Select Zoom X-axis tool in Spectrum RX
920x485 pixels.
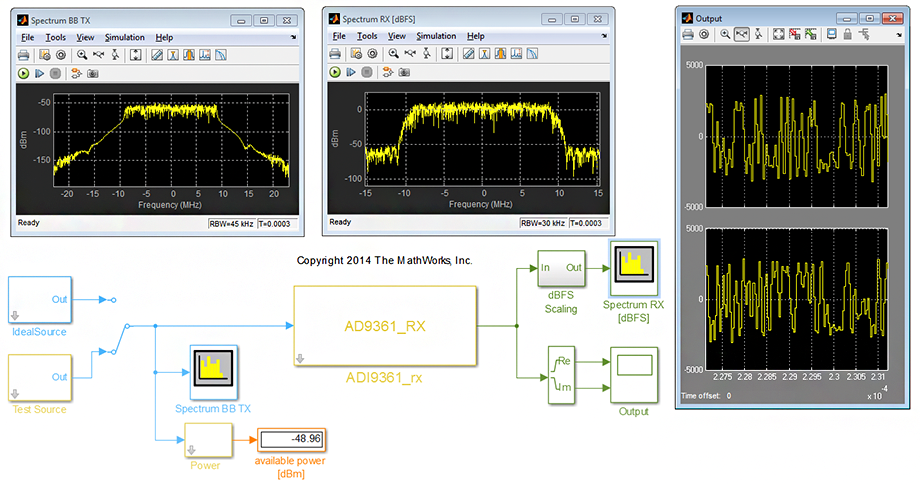tap(410, 54)
